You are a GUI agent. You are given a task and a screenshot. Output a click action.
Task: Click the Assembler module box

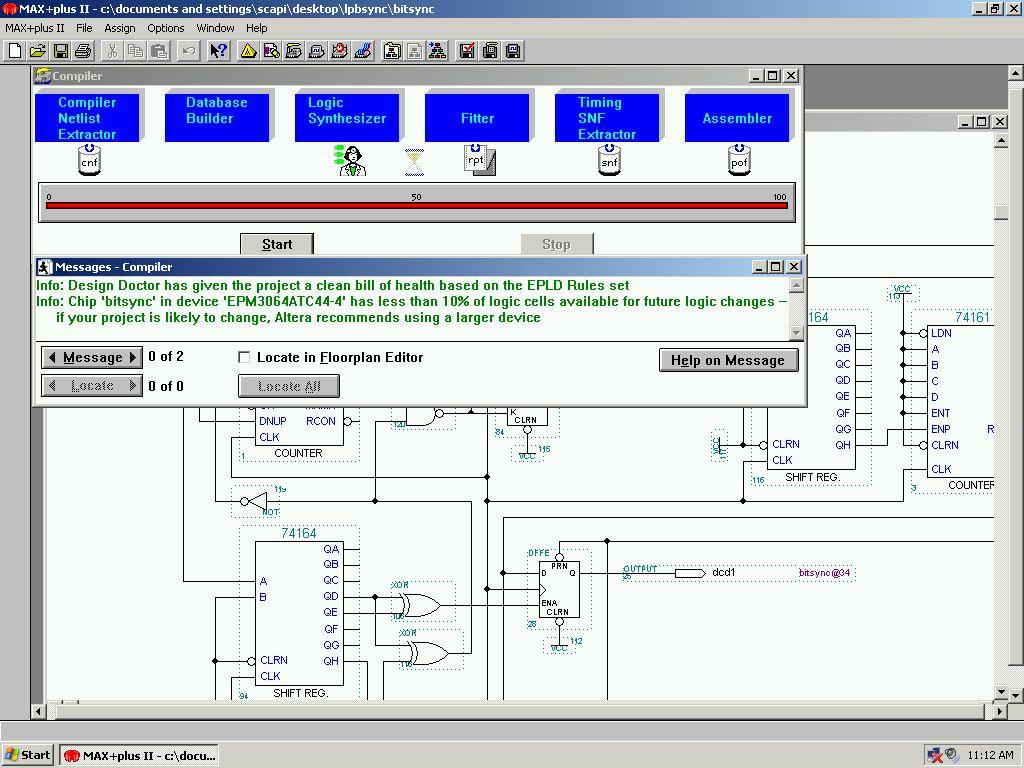pyautogui.click(x=737, y=118)
